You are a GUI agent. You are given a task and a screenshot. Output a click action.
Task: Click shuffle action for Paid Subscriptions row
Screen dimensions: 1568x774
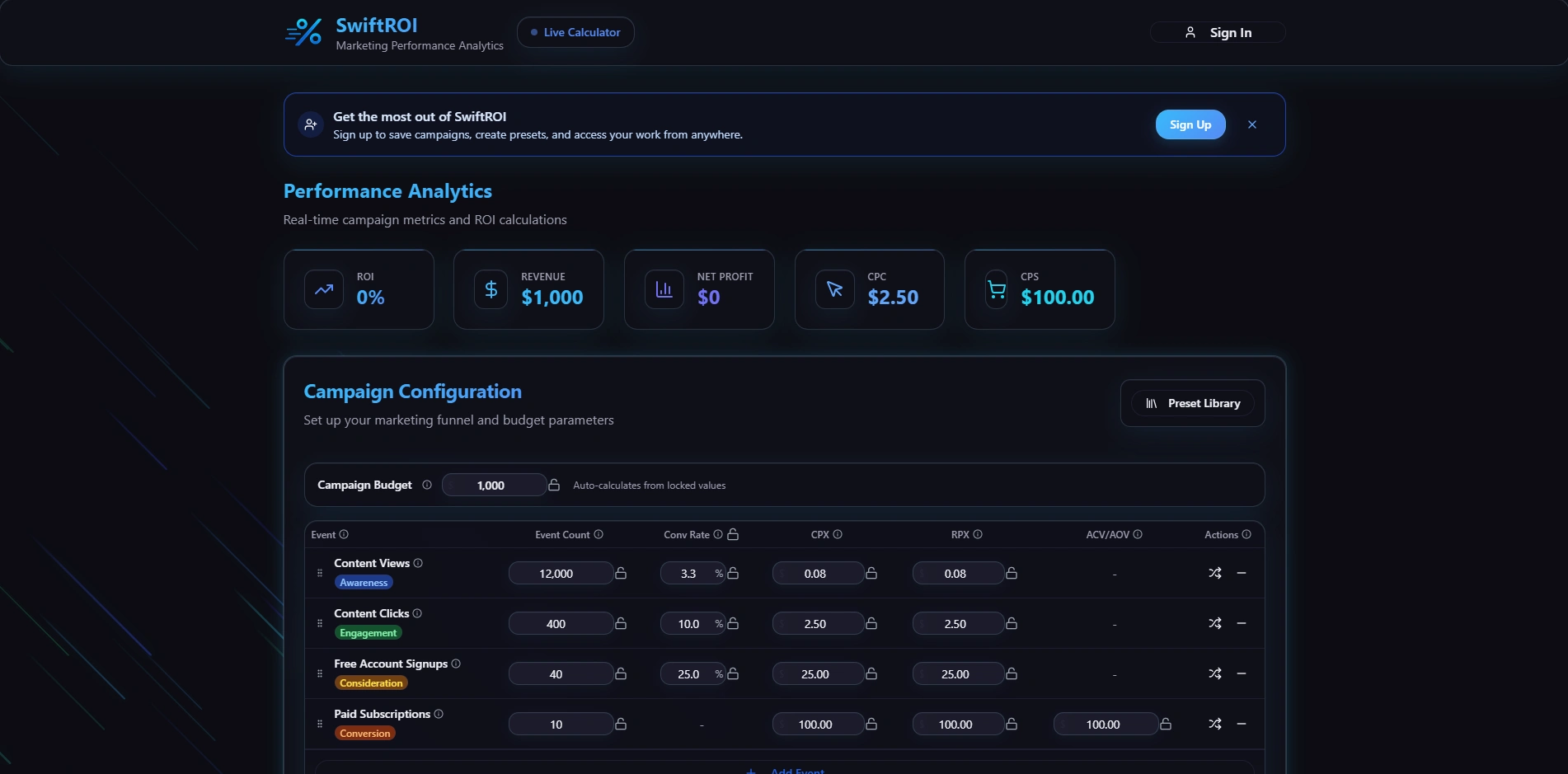pyautogui.click(x=1215, y=724)
